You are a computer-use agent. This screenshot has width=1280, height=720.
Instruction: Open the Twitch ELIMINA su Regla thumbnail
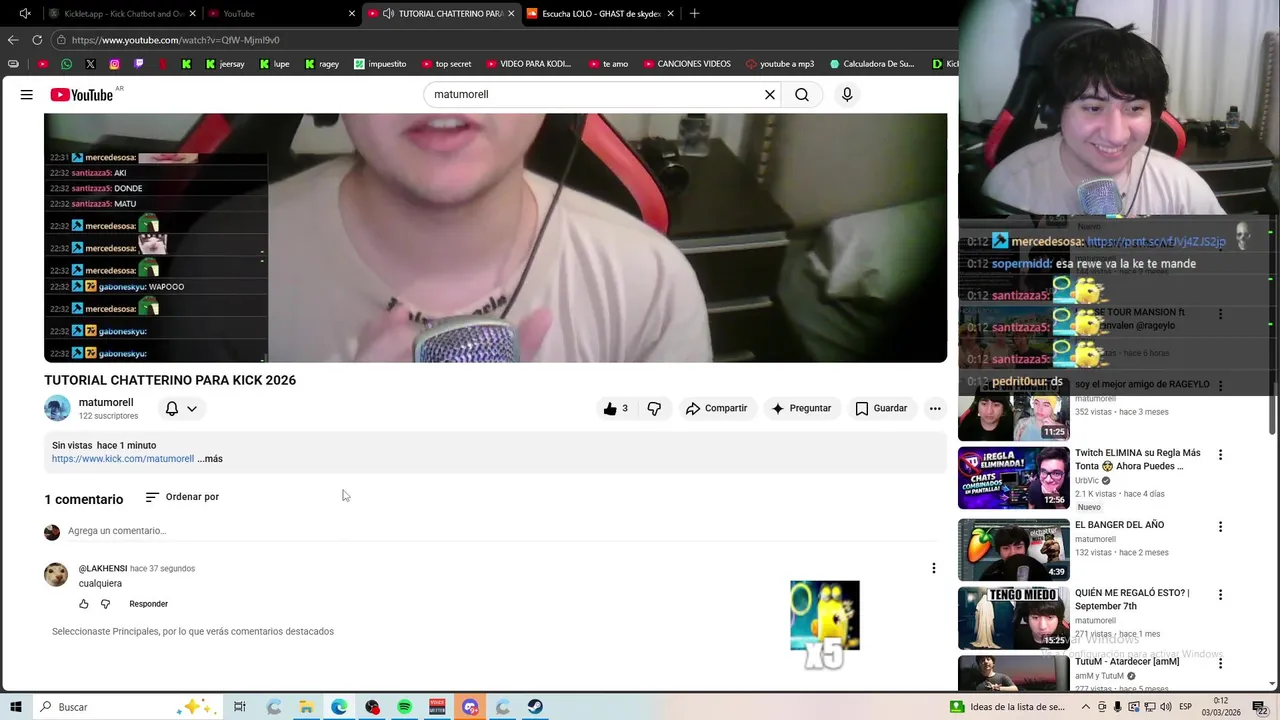pos(1014,477)
